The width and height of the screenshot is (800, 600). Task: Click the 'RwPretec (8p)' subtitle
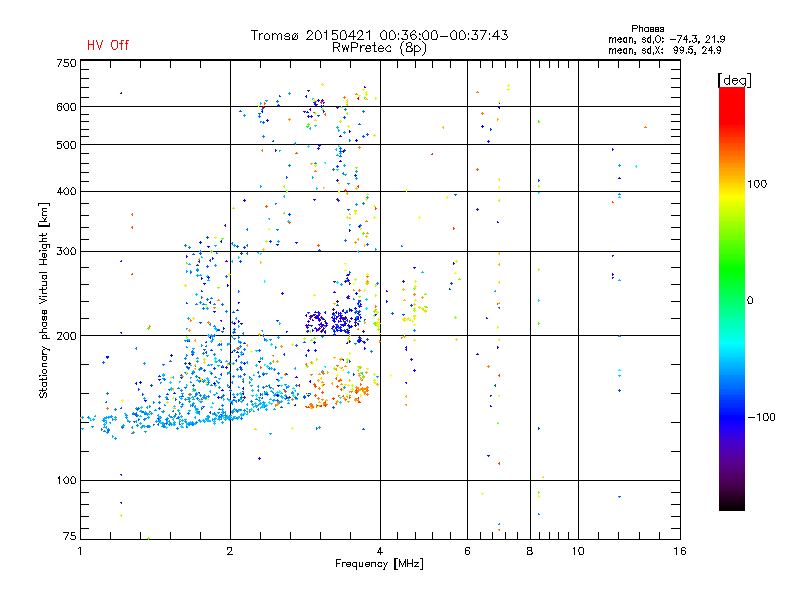point(379,48)
